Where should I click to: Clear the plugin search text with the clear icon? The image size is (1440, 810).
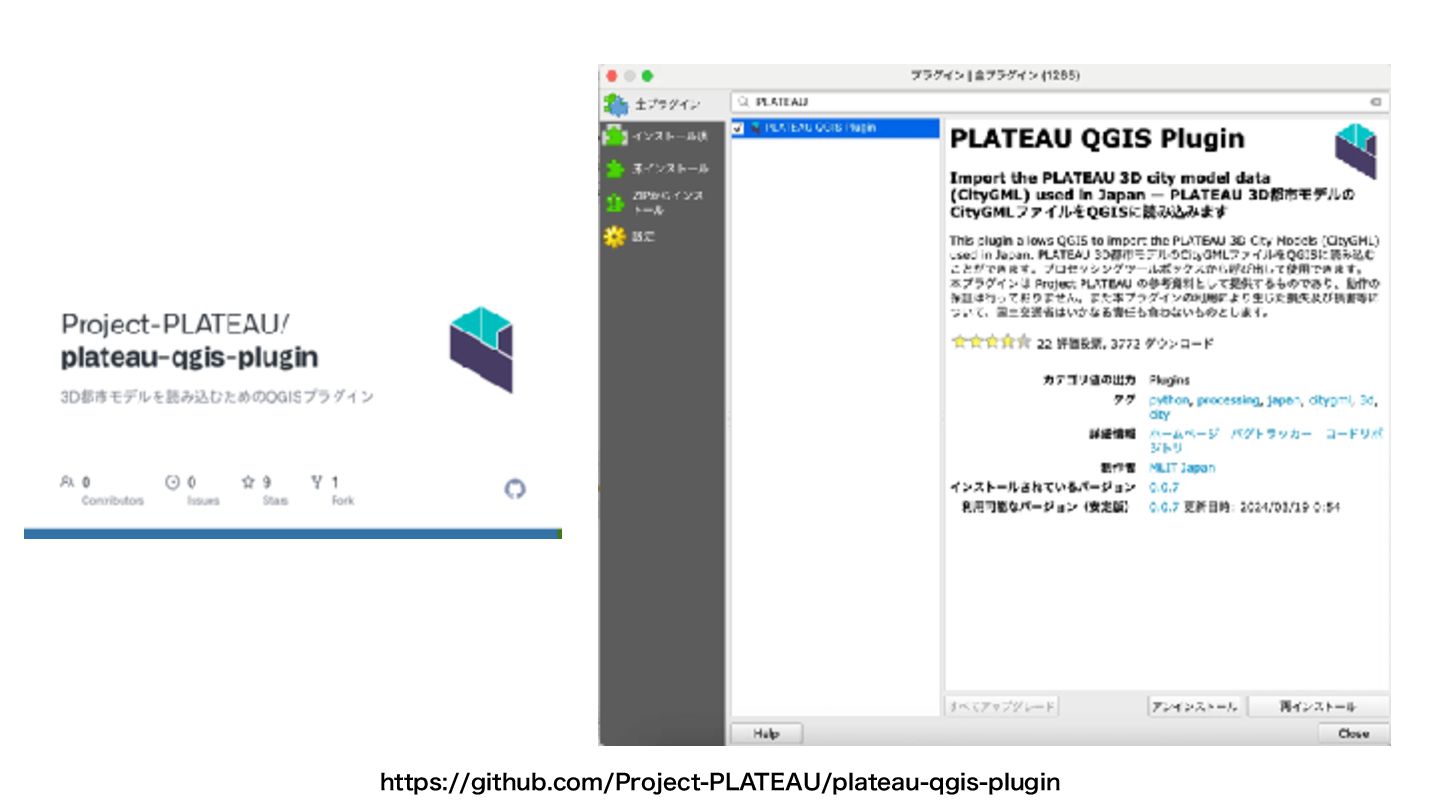pos(1376,102)
